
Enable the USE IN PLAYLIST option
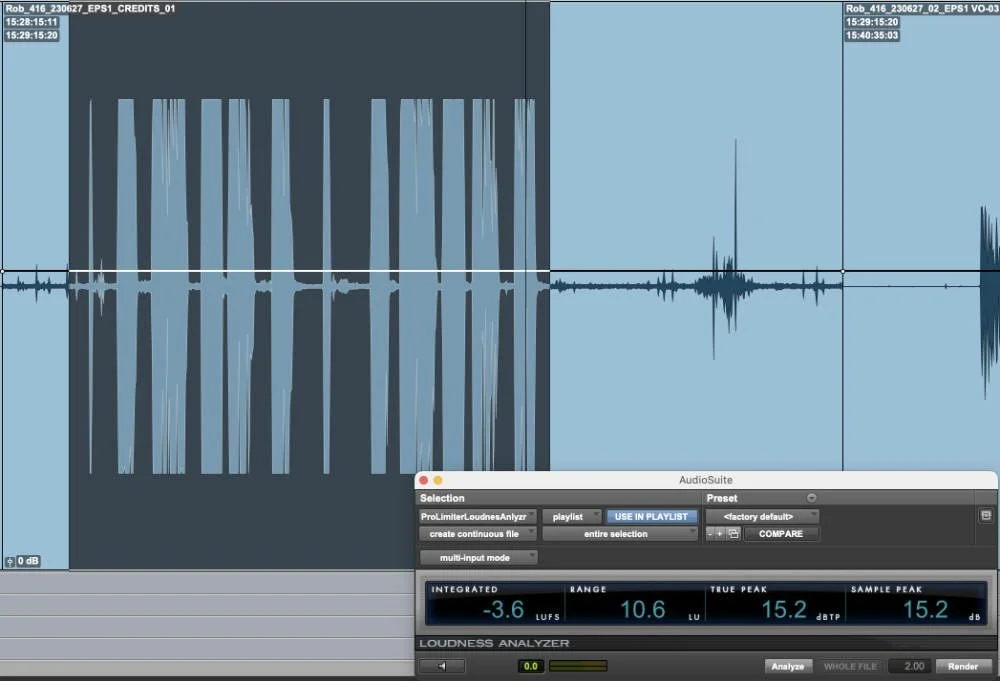651,516
